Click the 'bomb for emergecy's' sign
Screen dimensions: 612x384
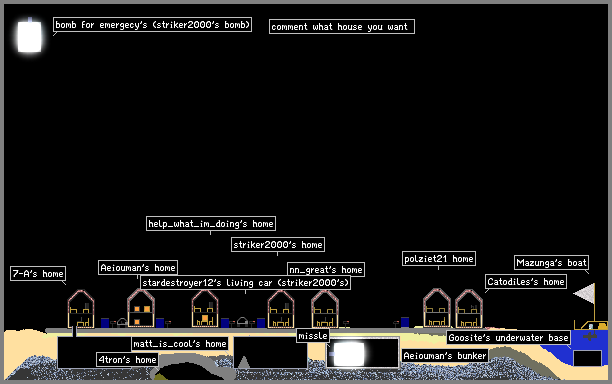coord(152,25)
